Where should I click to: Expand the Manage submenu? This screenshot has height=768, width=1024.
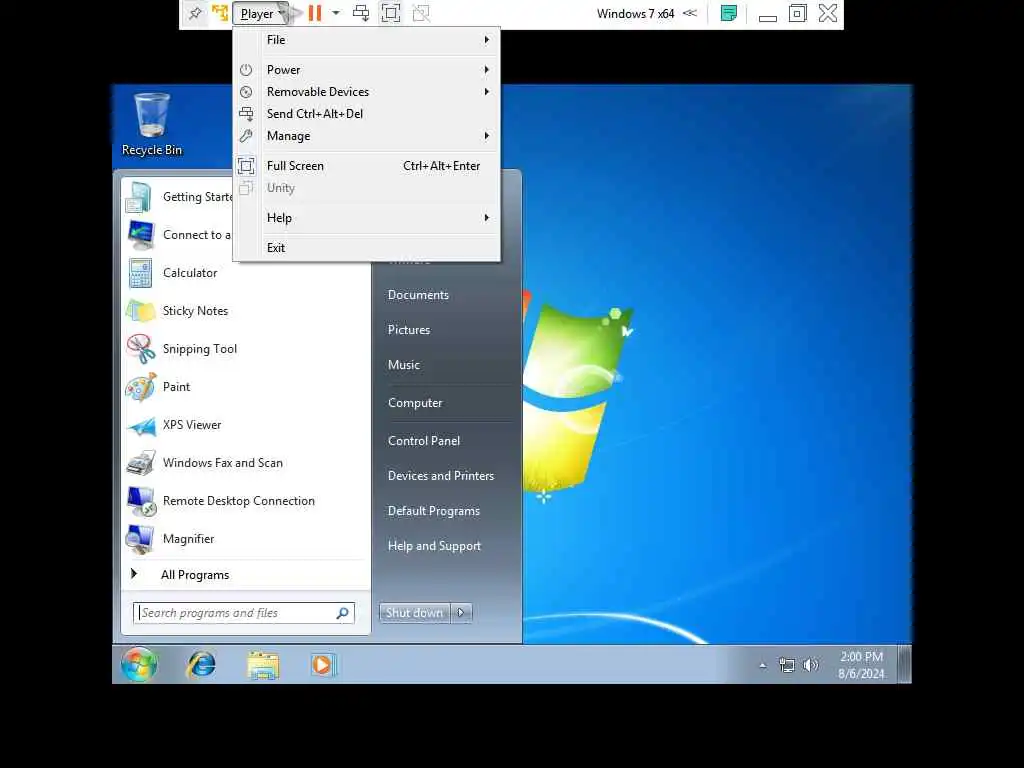[367, 136]
